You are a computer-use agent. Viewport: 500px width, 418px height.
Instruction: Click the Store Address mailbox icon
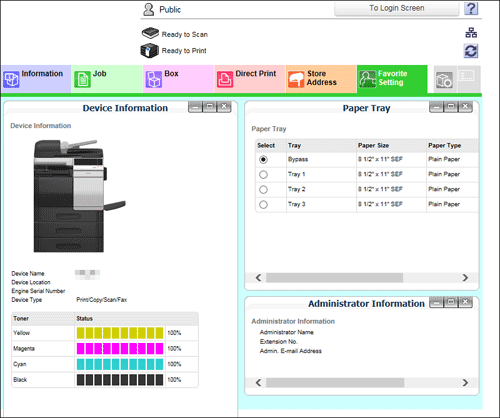[x=296, y=79]
